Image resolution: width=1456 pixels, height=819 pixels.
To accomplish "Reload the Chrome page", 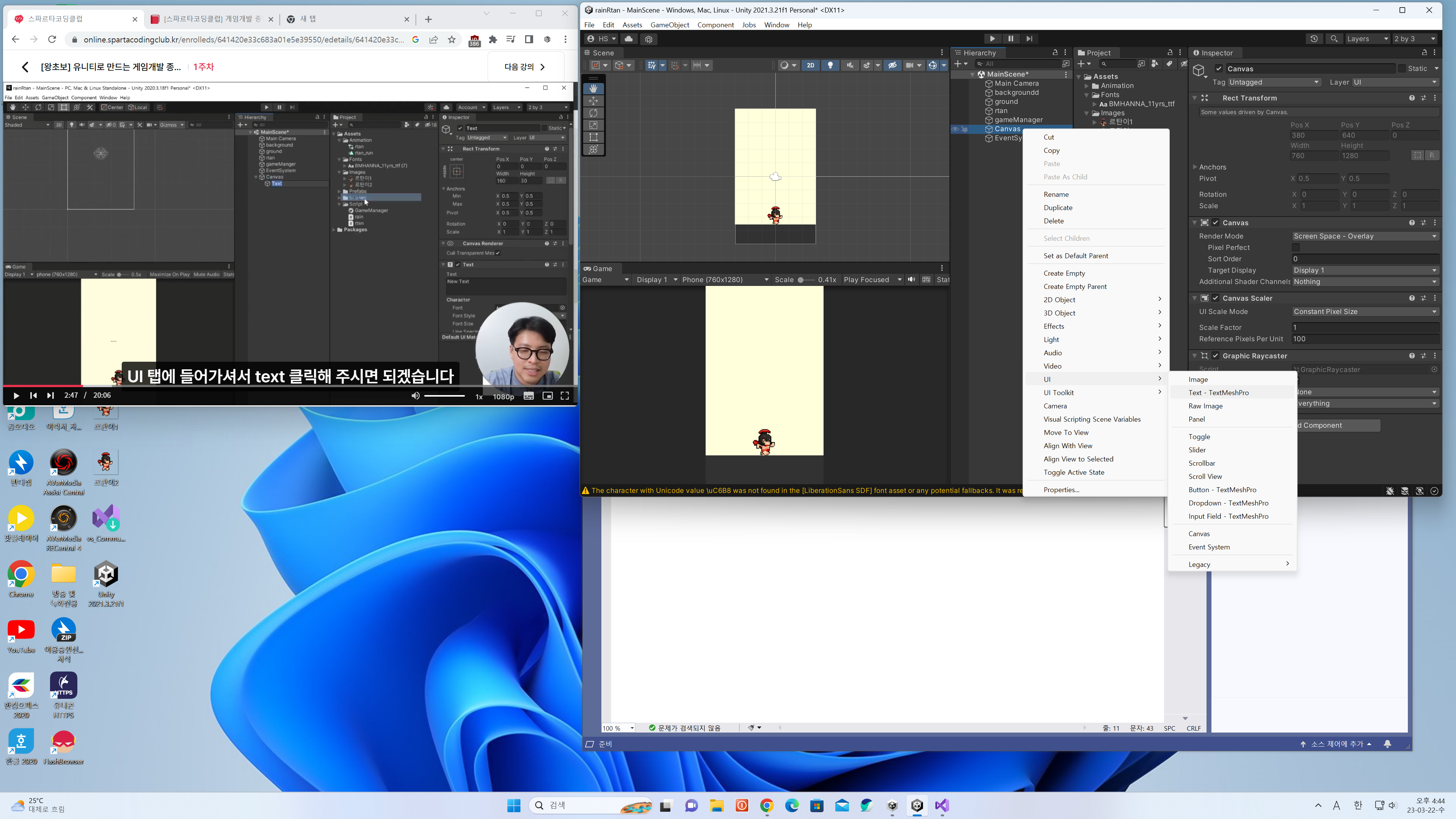I will [52, 39].
